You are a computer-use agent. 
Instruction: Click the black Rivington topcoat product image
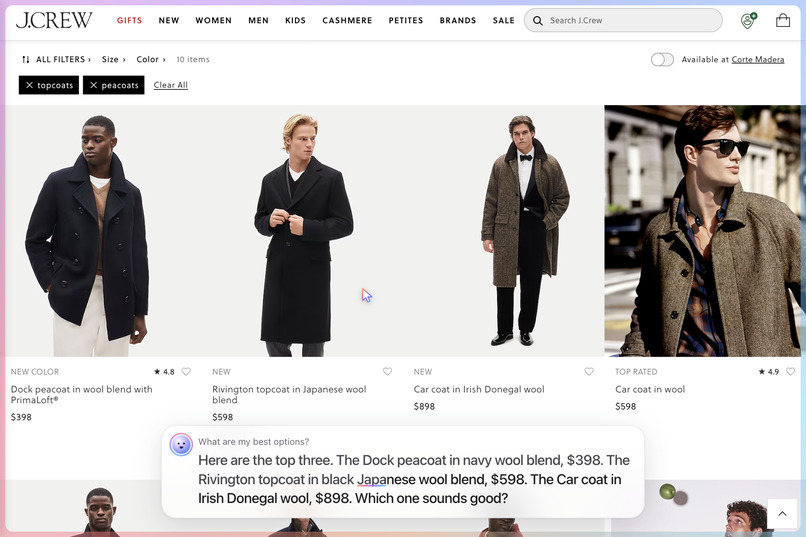[302, 231]
